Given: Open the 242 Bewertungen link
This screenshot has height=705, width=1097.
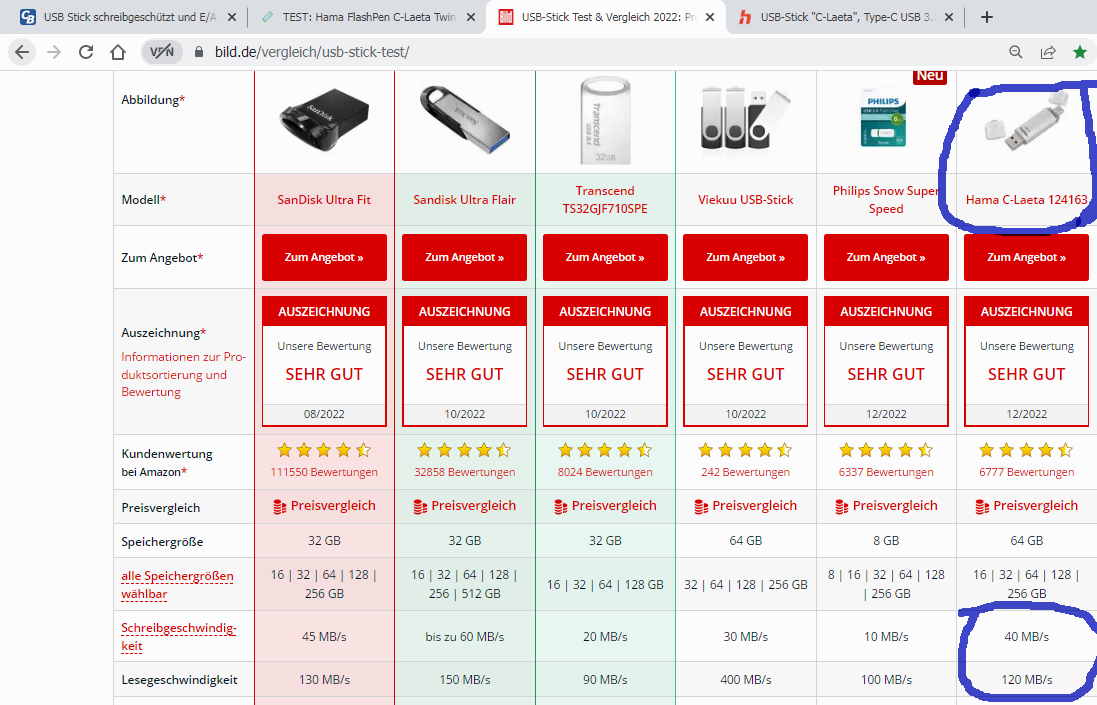Looking at the screenshot, I should [x=746, y=472].
